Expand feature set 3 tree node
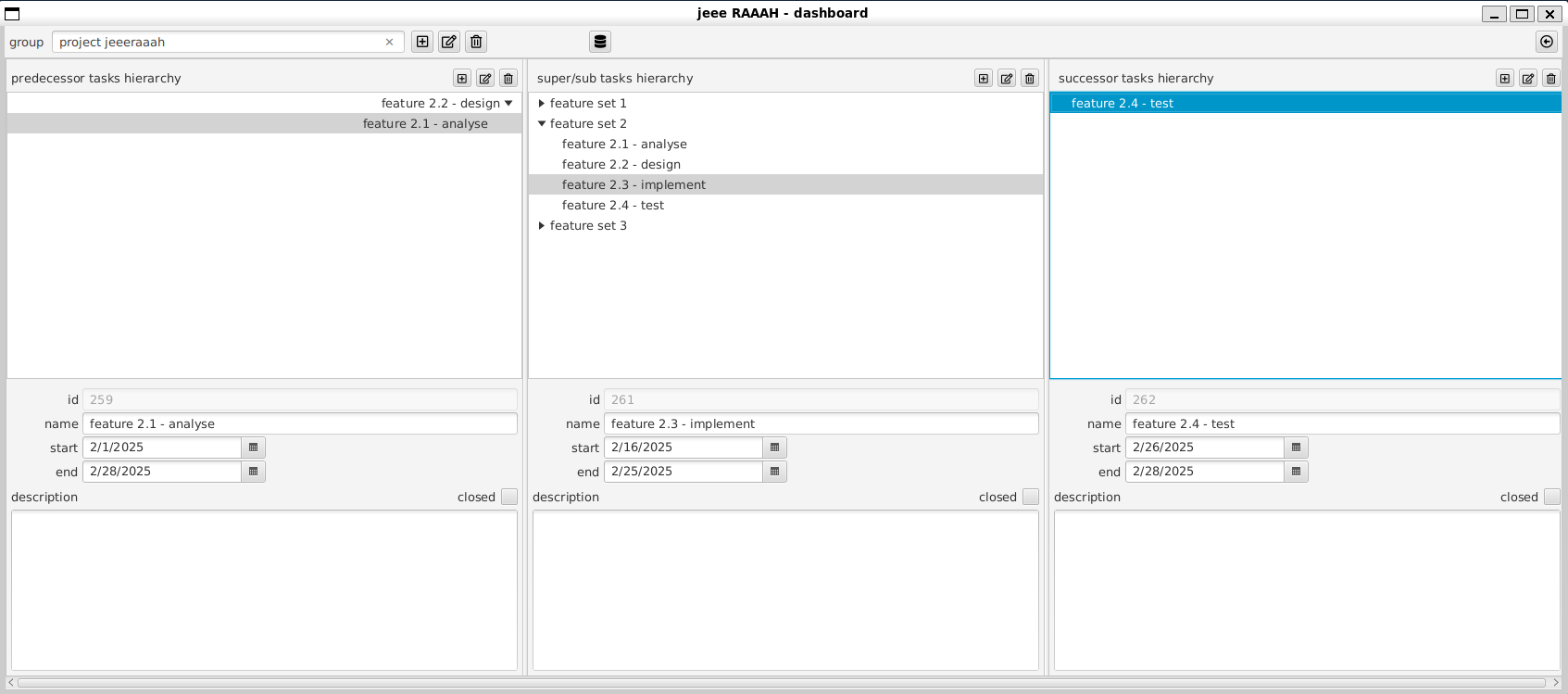Viewport: 1568px width, 694px height. (x=542, y=226)
